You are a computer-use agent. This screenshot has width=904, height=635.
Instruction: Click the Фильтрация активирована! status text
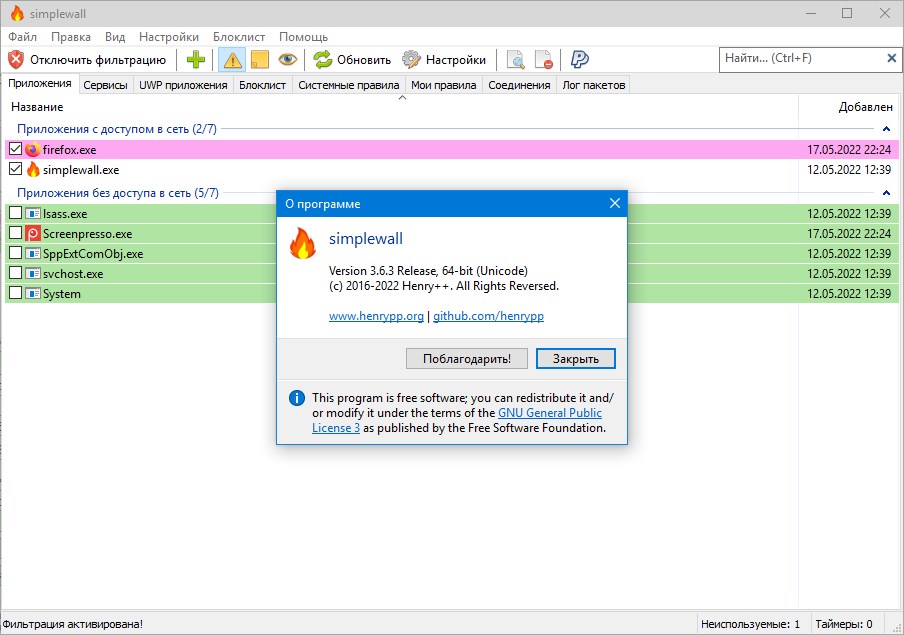coord(73,624)
